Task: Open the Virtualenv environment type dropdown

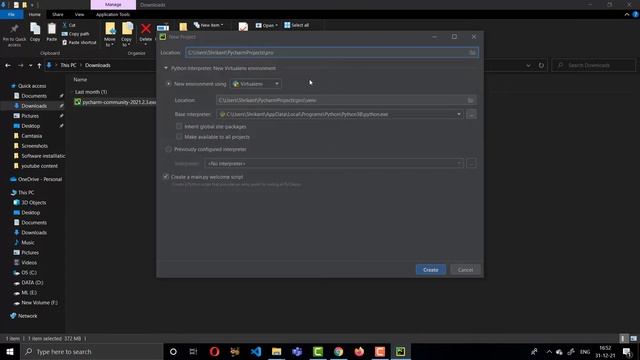Action: pos(256,84)
